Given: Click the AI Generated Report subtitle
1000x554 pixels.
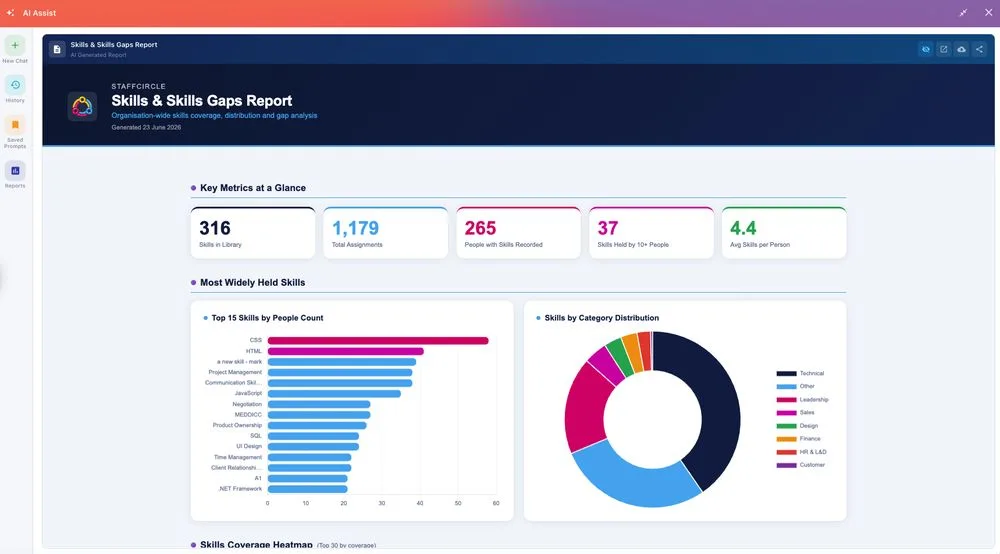Looking at the screenshot, I should 98,55.
